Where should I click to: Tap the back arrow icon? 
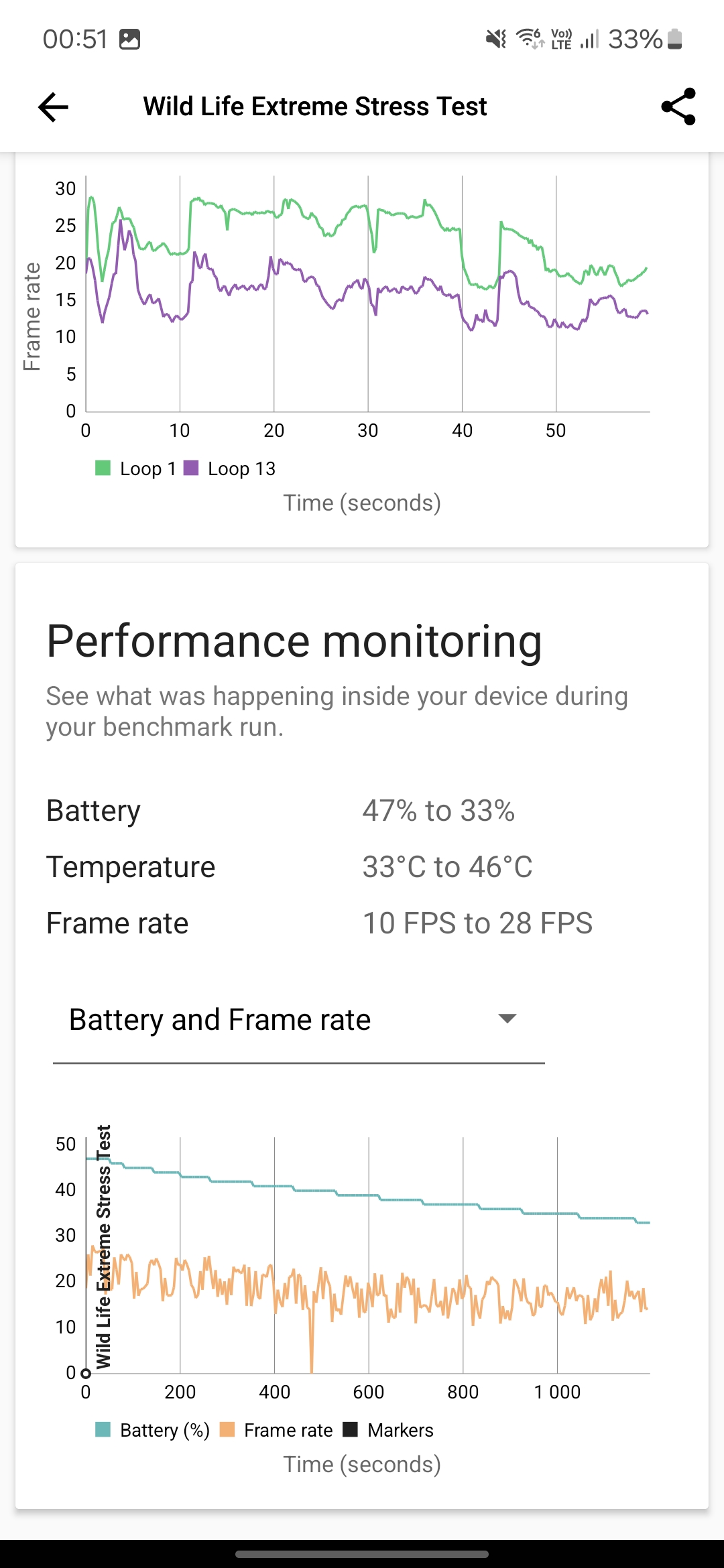point(54,107)
